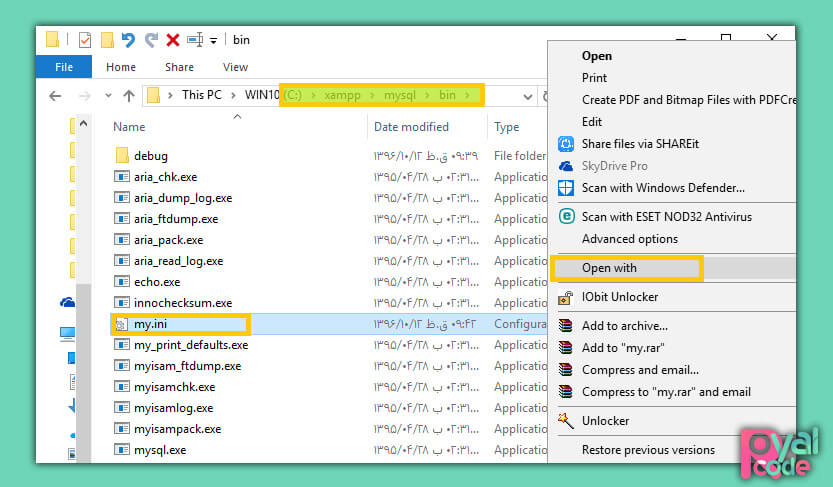The width and height of the screenshot is (833, 487).
Task: Open the address bar history dropdown
Action: [x=528, y=96]
